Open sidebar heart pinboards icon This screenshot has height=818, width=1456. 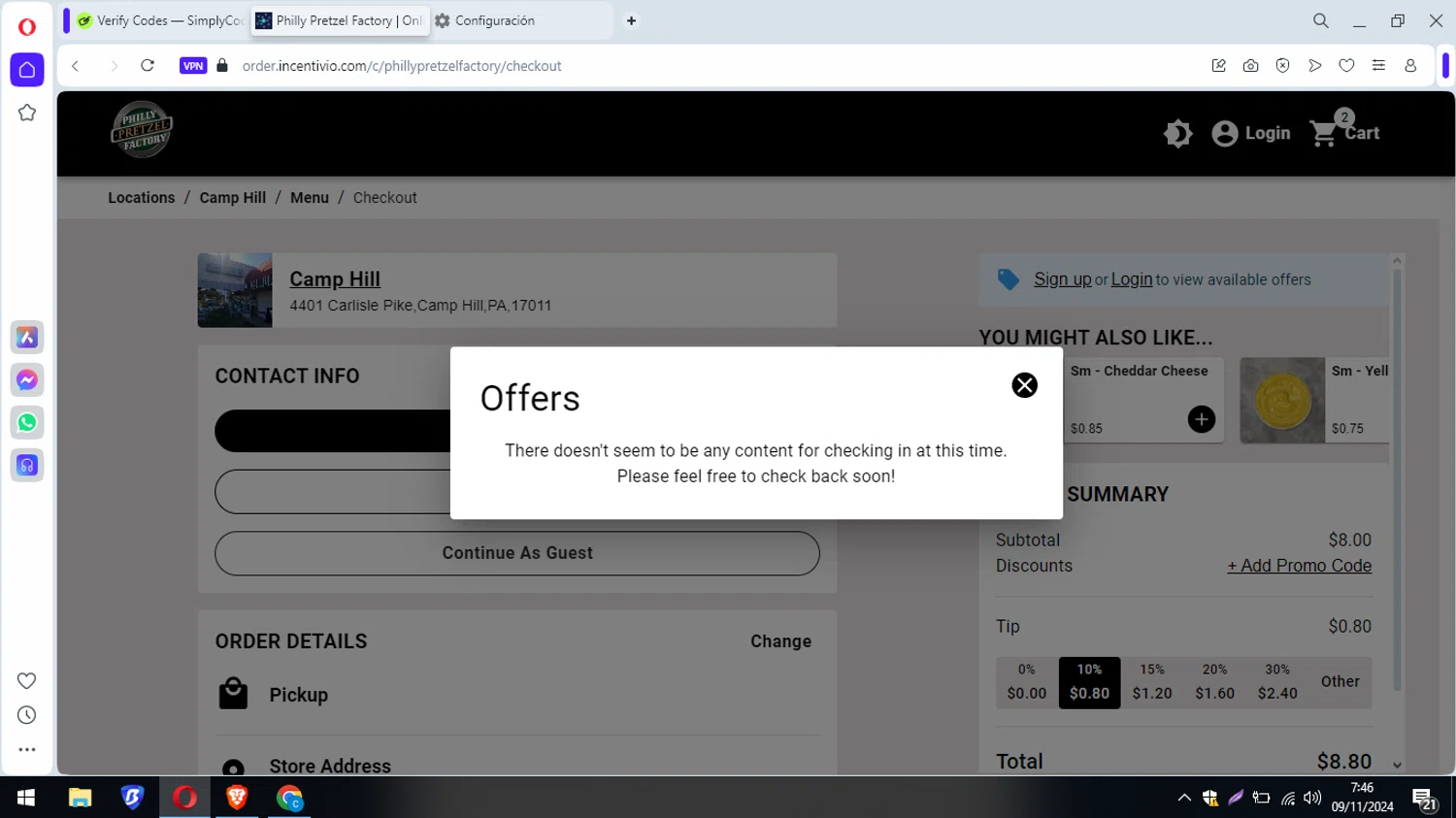(x=27, y=681)
